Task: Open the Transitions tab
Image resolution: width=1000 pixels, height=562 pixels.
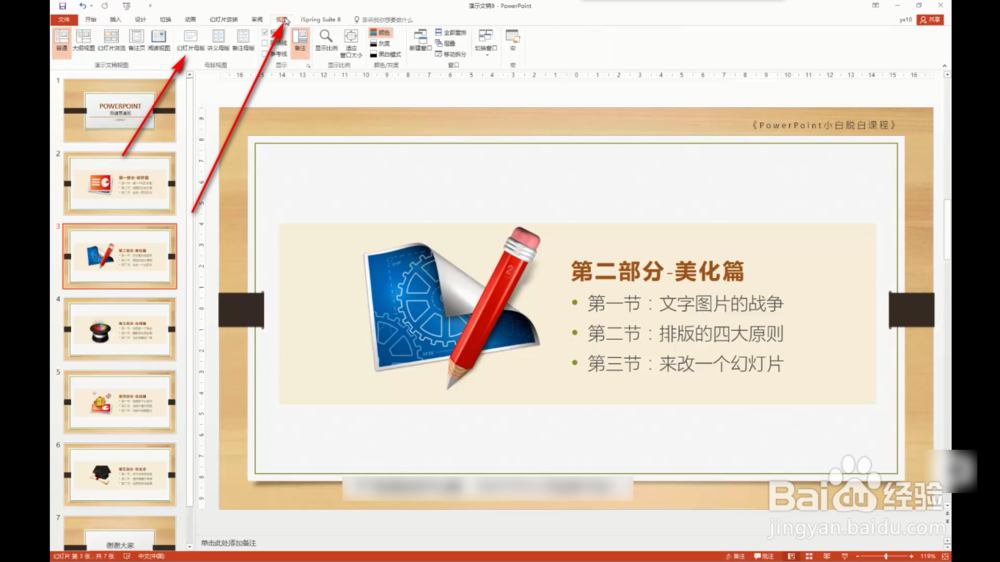Action: (x=165, y=20)
